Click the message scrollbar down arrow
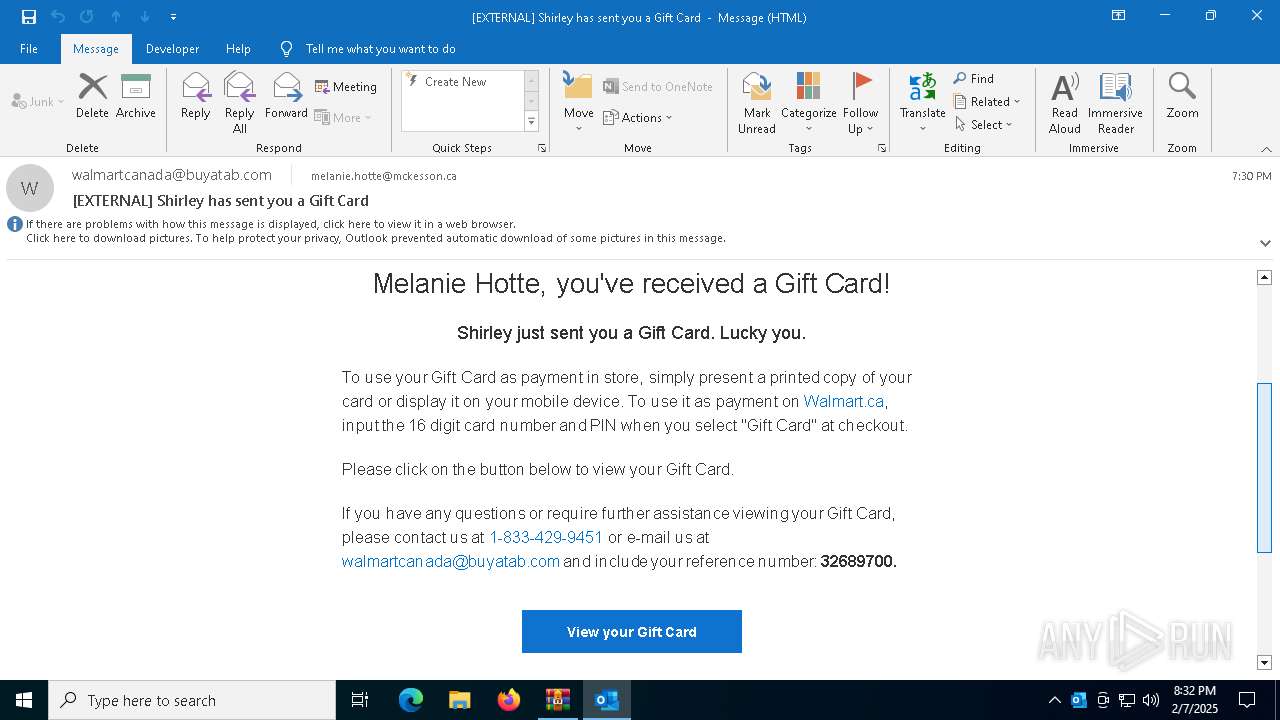This screenshot has width=1280, height=720. (1264, 662)
